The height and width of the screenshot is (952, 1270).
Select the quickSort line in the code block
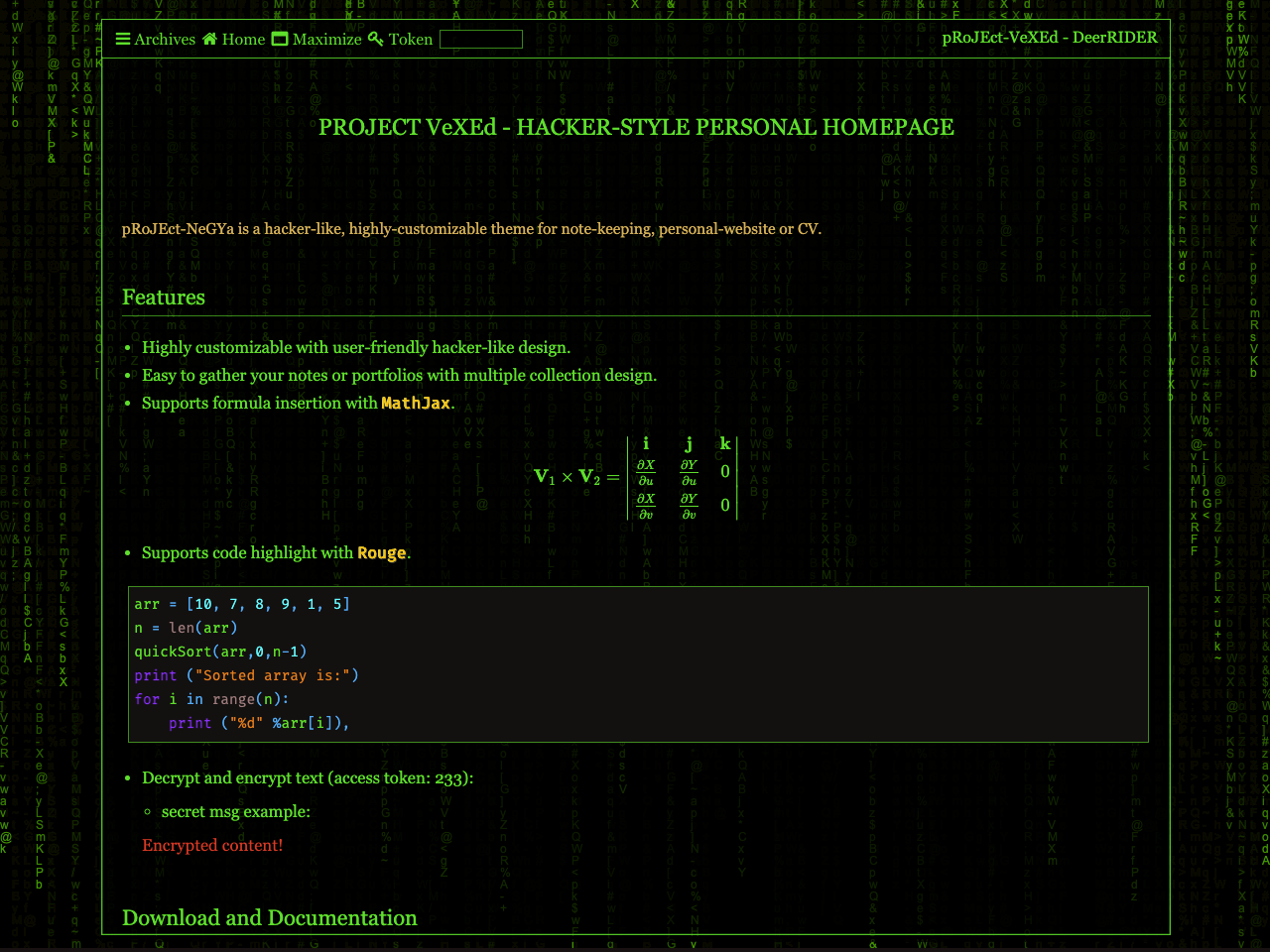point(220,652)
